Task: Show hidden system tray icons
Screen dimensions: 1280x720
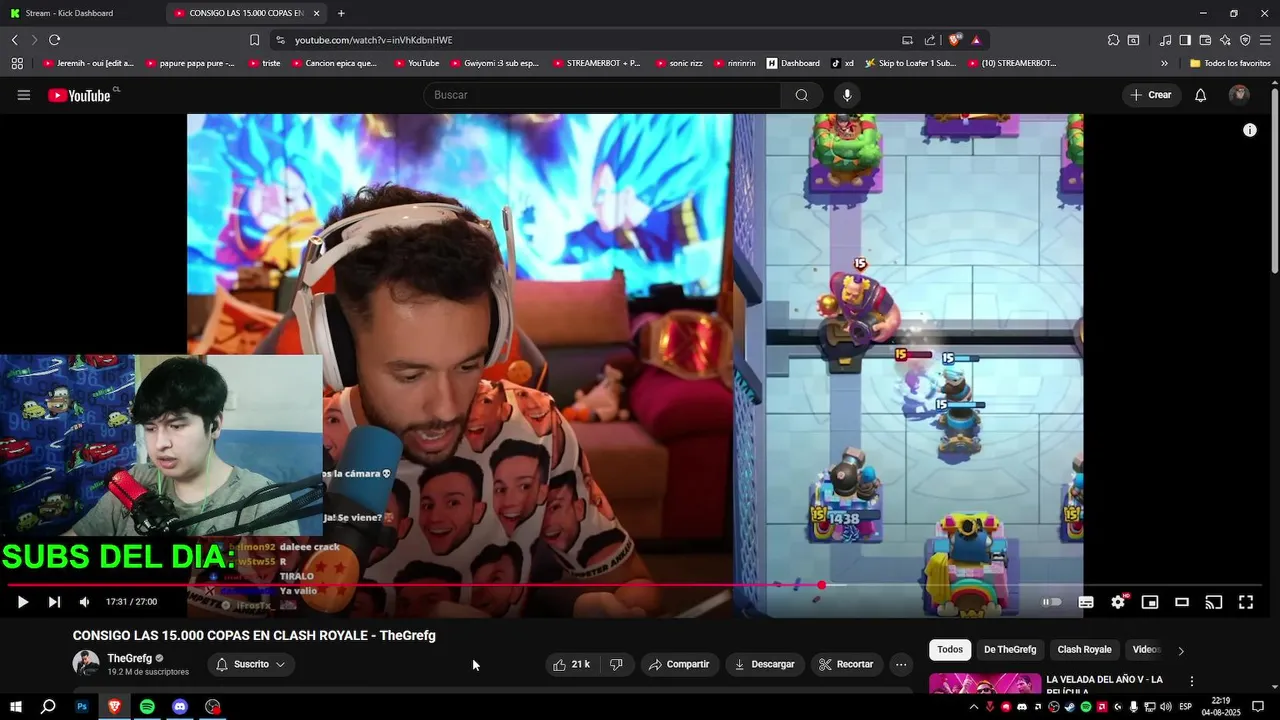Action: click(974, 707)
